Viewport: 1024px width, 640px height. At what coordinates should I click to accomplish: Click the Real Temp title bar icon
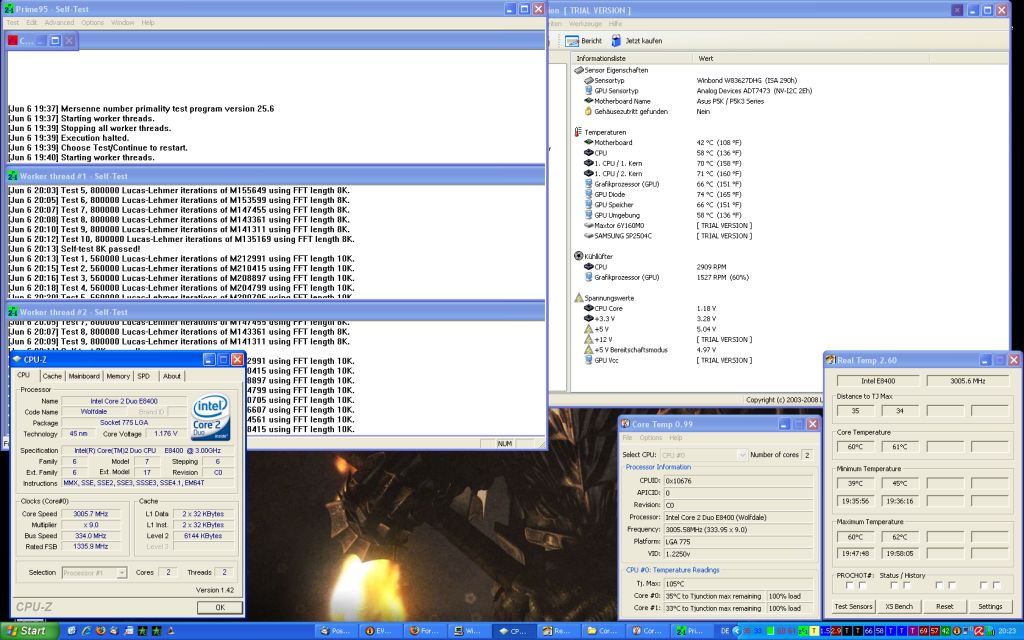pos(831,360)
